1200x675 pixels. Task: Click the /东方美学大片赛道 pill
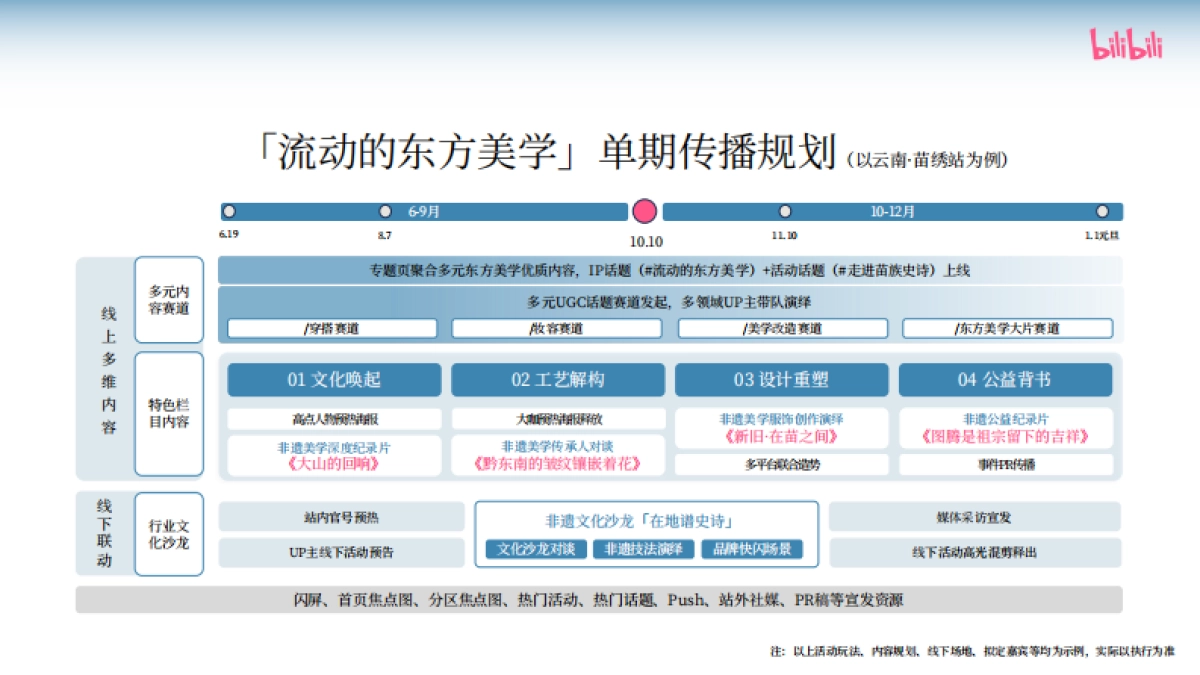tap(1007, 327)
